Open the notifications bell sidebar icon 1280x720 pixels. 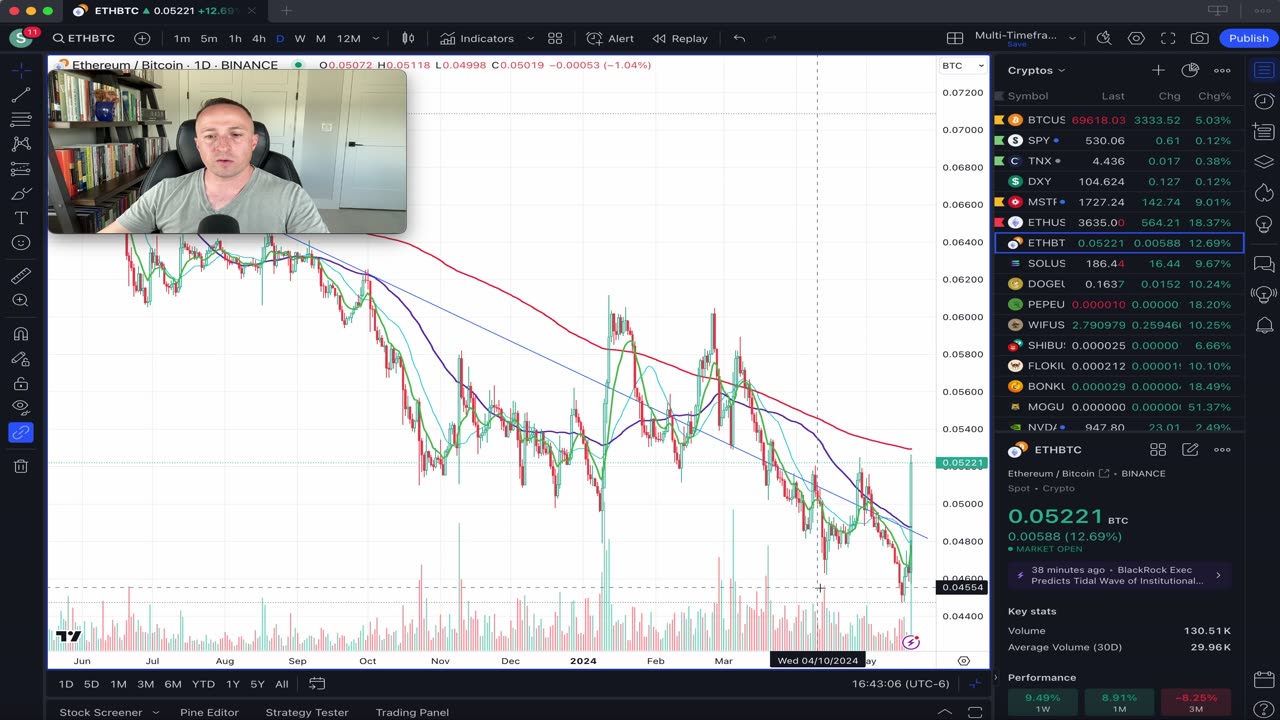click(1264, 325)
